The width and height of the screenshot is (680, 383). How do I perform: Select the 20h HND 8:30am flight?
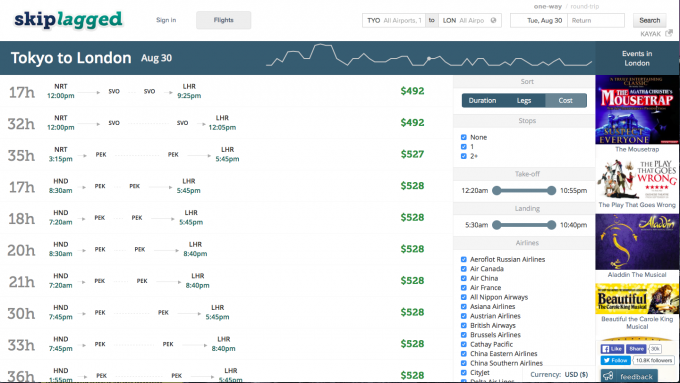point(226,249)
